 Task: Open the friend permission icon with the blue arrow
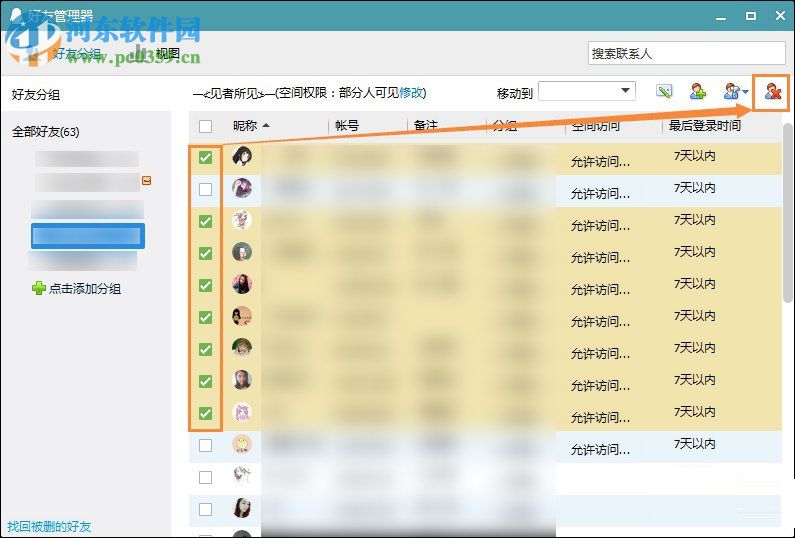tap(736, 92)
